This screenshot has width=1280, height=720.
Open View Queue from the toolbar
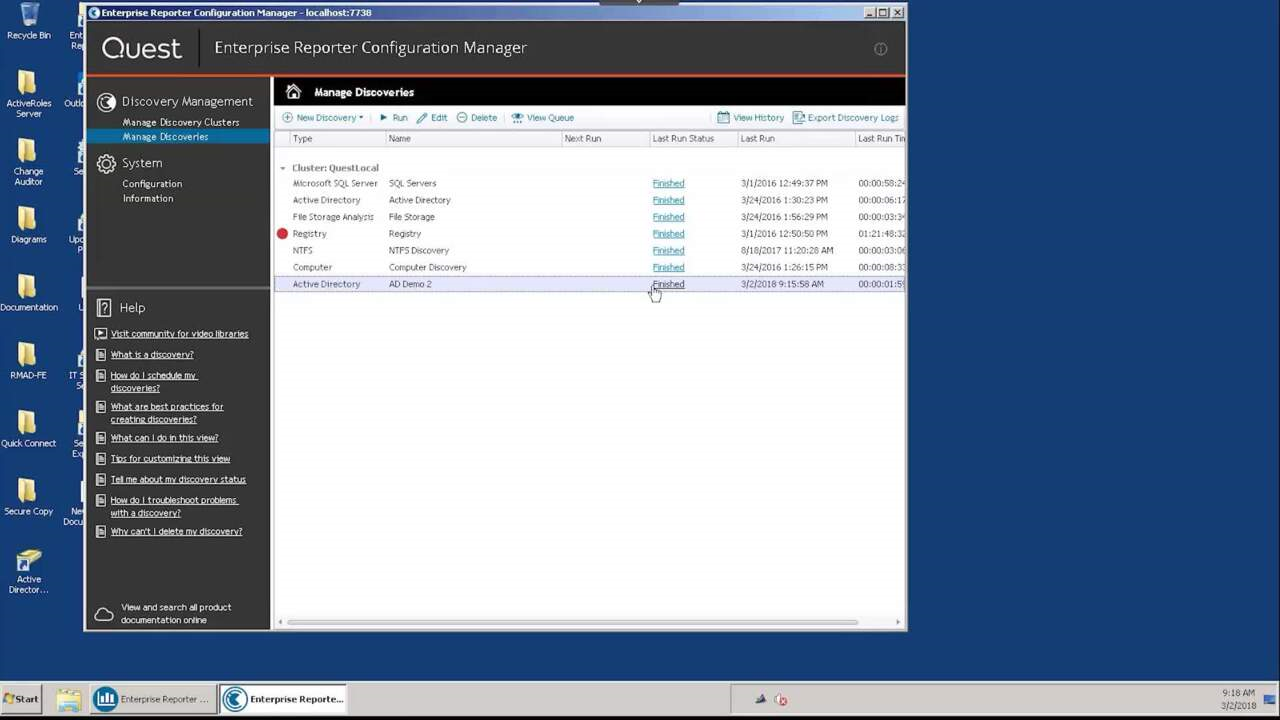click(542, 118)
